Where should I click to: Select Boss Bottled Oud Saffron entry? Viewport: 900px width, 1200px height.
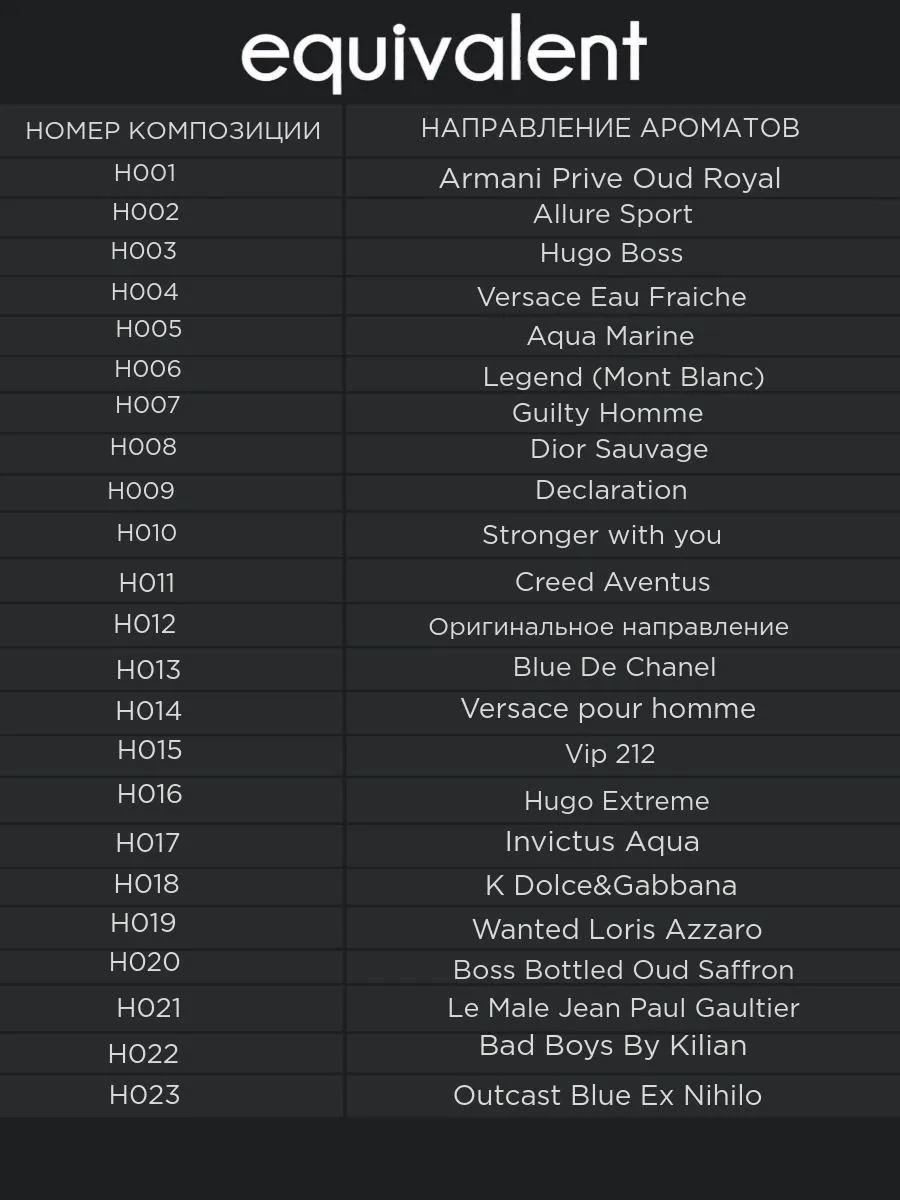click(x=623, y=970)
